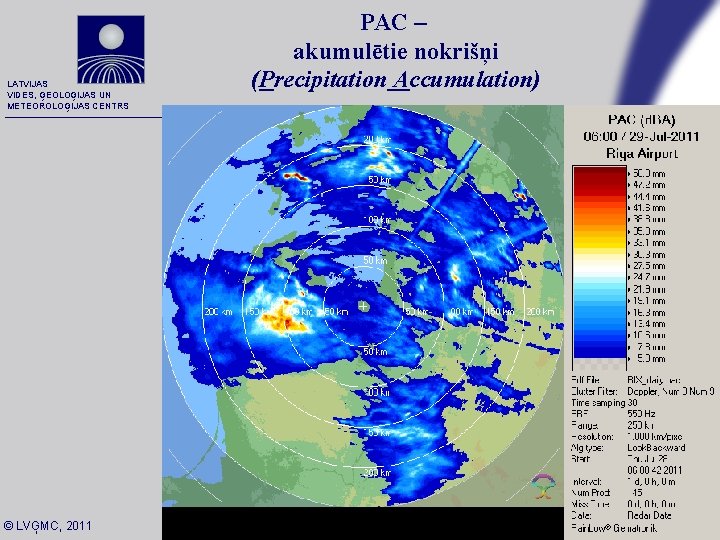Viewport: 720px width, 540px height.
Task: Click the "© LVĢMC, 2011" copyright text
Action: click(x=47, y=526)
